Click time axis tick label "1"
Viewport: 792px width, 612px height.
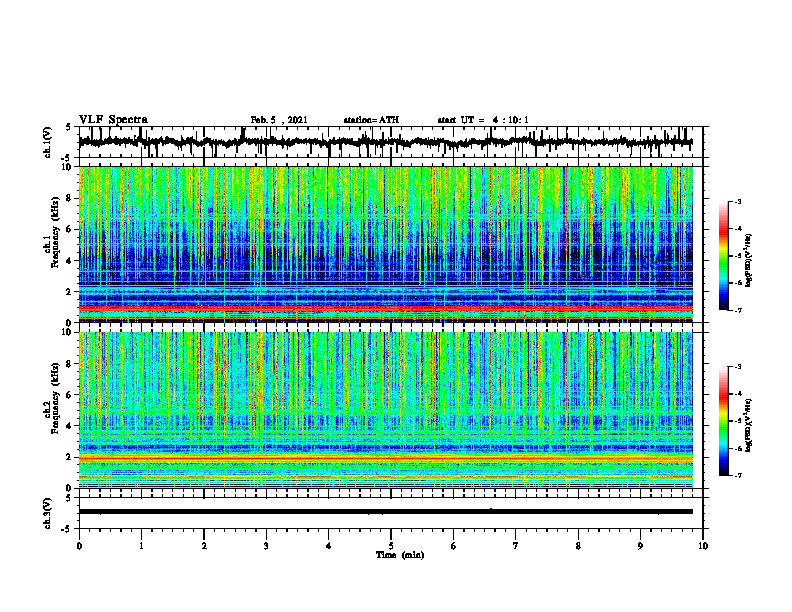tap(141, 546)
